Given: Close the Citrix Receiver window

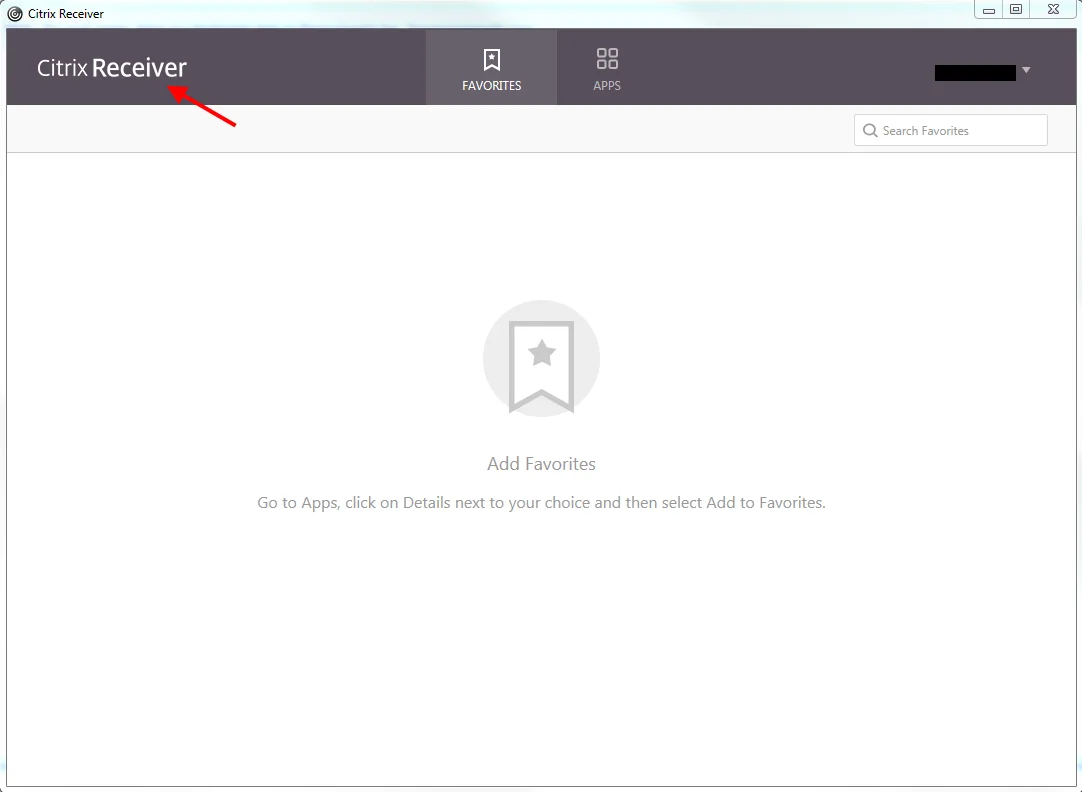Looking at the screenshot, I should 1053,10.
